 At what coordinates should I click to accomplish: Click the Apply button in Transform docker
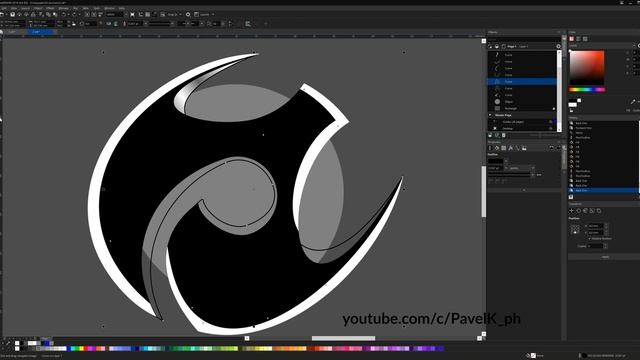(605, 257)
